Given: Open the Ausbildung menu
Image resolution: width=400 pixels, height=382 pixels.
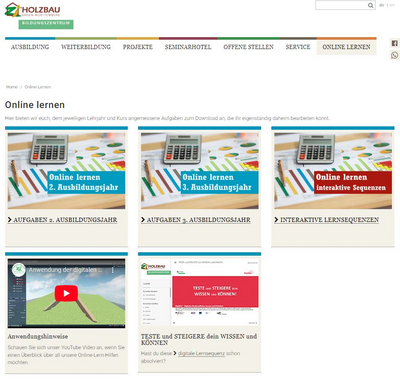Looking at the screenshot, I should [30, 47].
